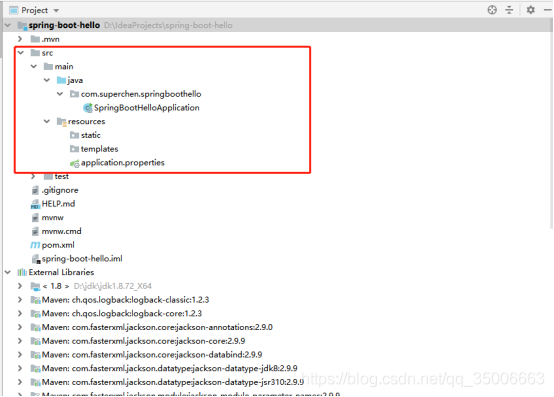Viewport: 554px width, 397px height.
Task: Click the jackson-core library icon
Action: tap(35, 341)
